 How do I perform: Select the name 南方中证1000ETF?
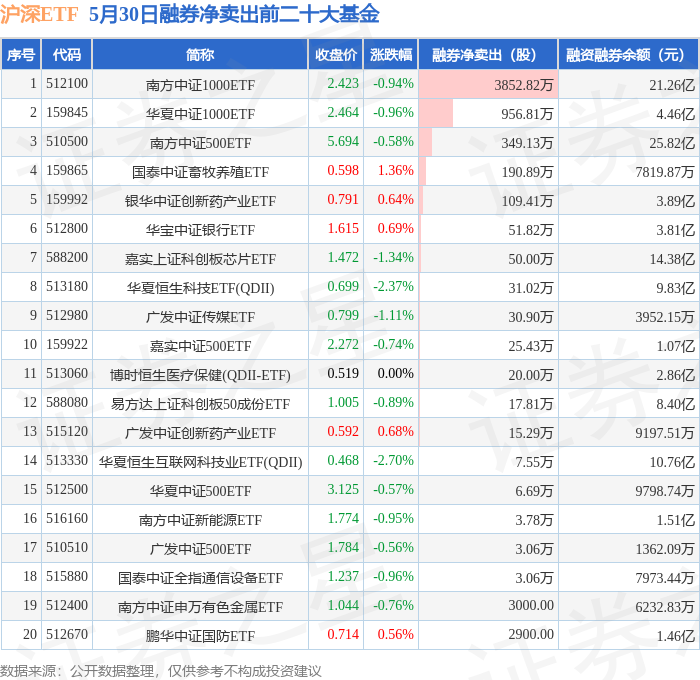[x=200, y=85]
